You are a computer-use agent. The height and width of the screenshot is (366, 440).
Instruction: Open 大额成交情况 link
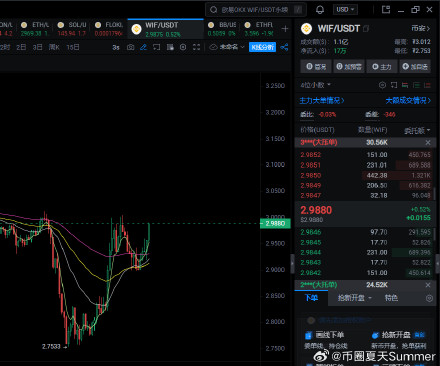tap(408, 100)
